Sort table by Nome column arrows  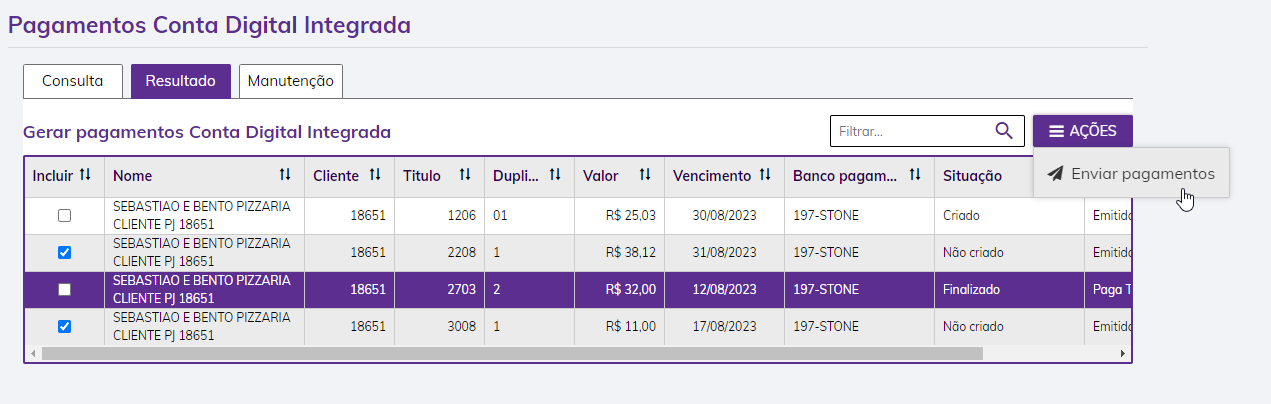(285, 175)
